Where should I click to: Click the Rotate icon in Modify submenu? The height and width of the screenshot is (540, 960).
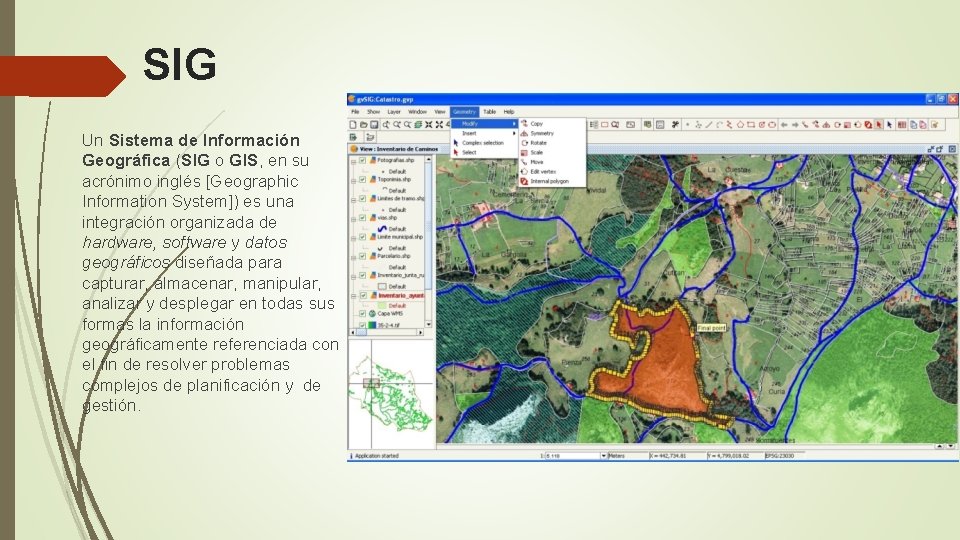(x=524, y=143)
